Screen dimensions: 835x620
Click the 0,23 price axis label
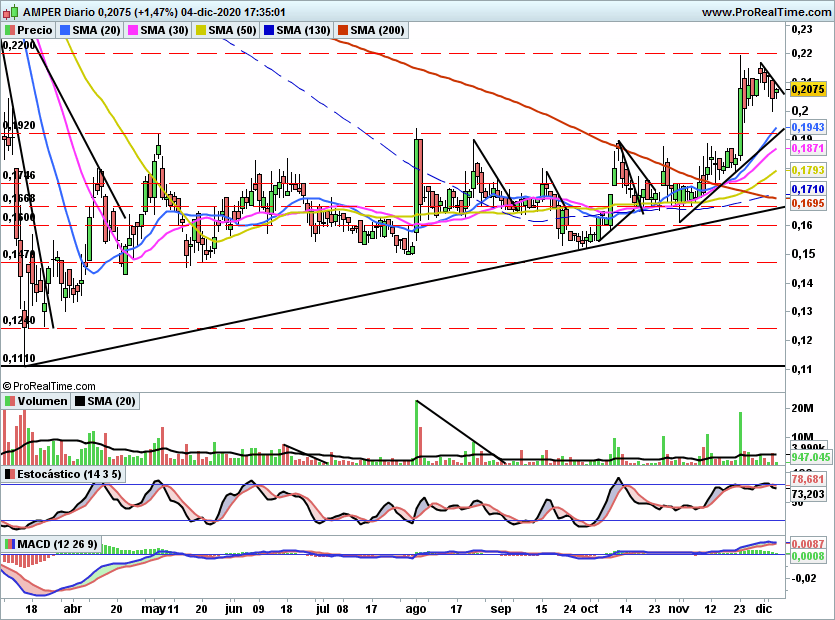[x=802, y=29]
